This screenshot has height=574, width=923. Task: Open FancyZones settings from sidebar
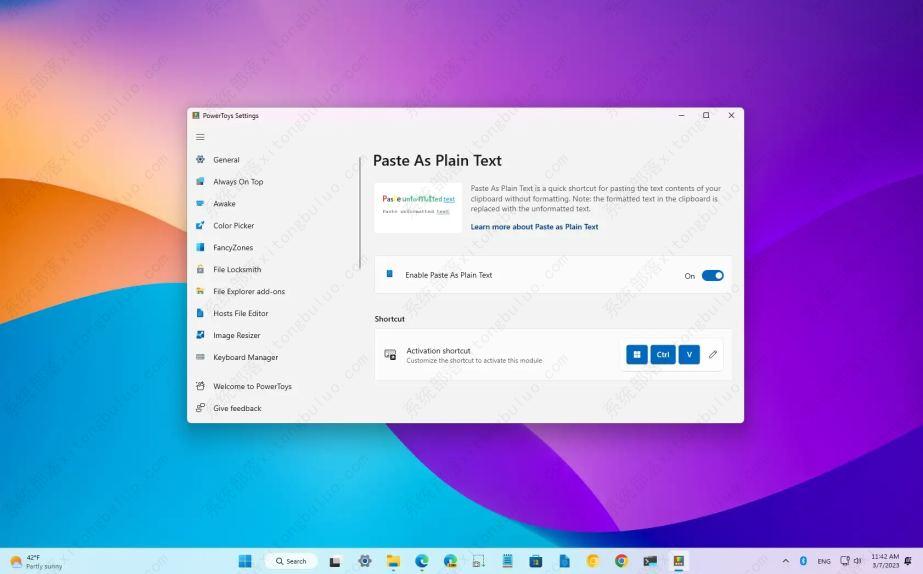pos(232,248)
